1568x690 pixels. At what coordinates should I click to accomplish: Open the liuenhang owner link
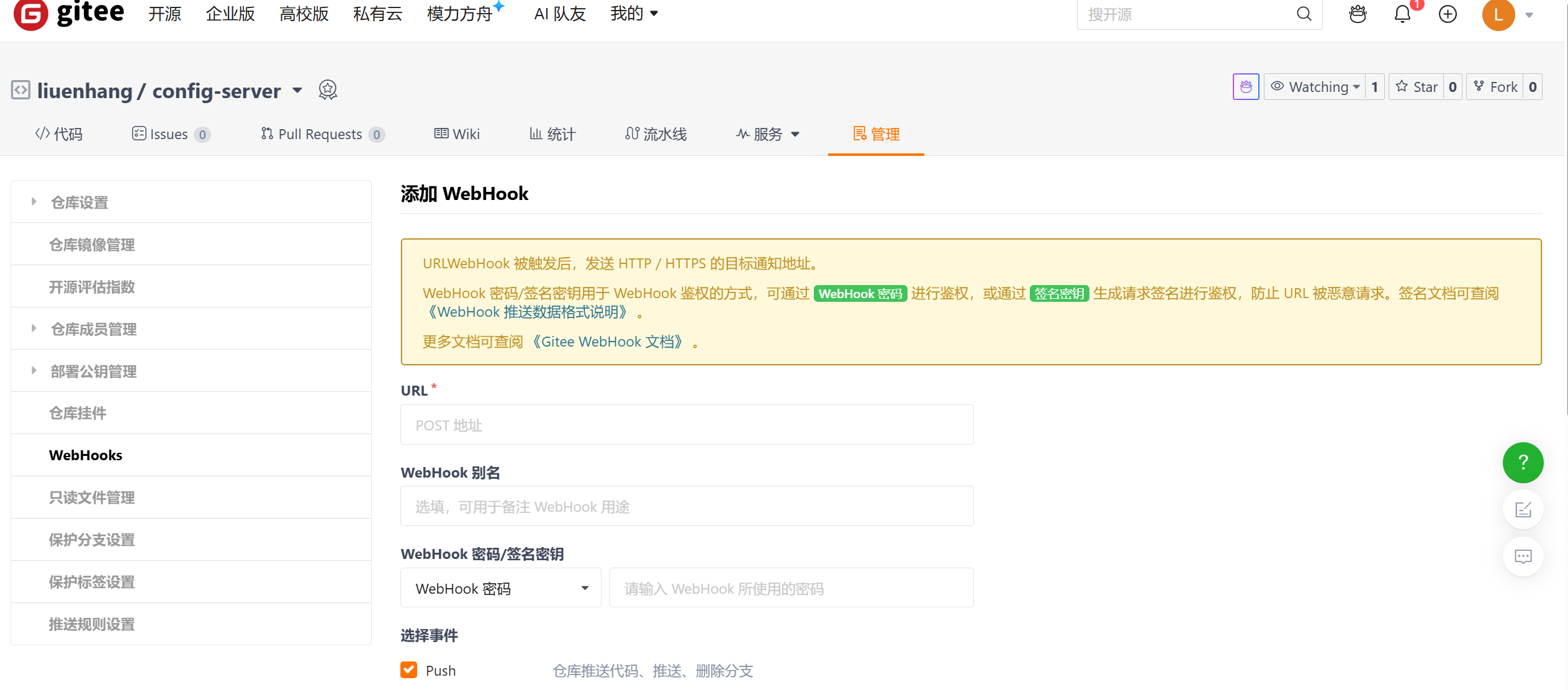[x=85, y=91]
